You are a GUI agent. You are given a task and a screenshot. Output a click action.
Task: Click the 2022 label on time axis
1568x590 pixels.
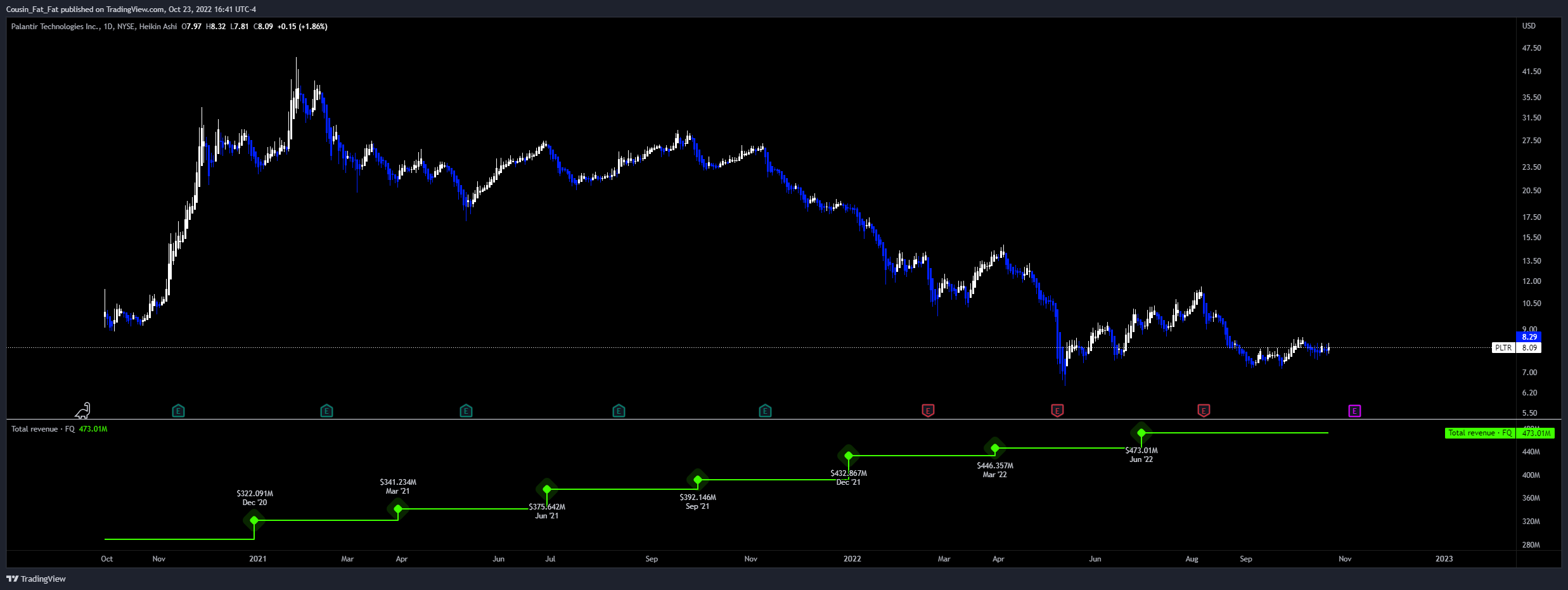tap(852, 559)
